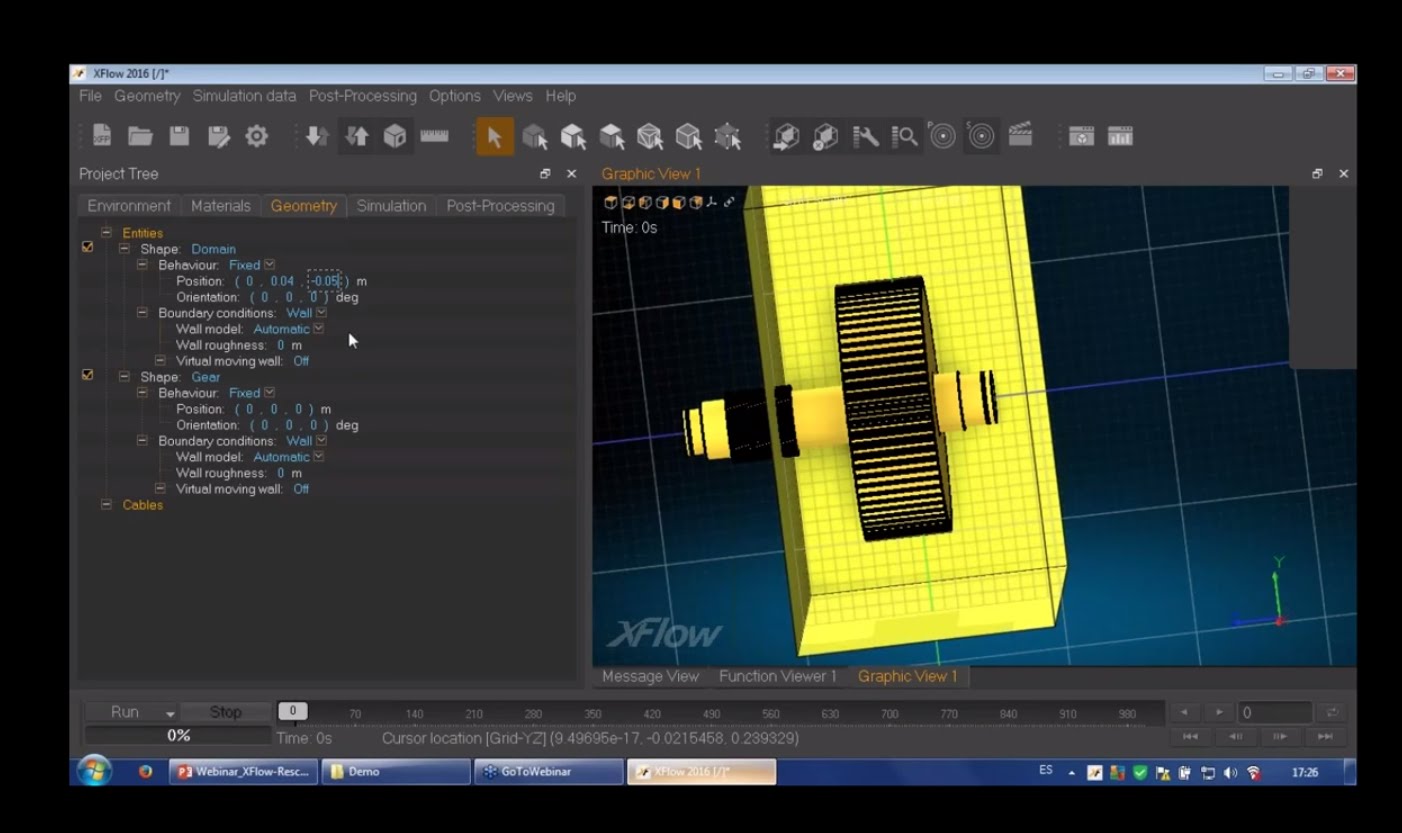Open the Help menu
Image resolution: width=1402 pixels, height=833 pixels.
(561, 96)
